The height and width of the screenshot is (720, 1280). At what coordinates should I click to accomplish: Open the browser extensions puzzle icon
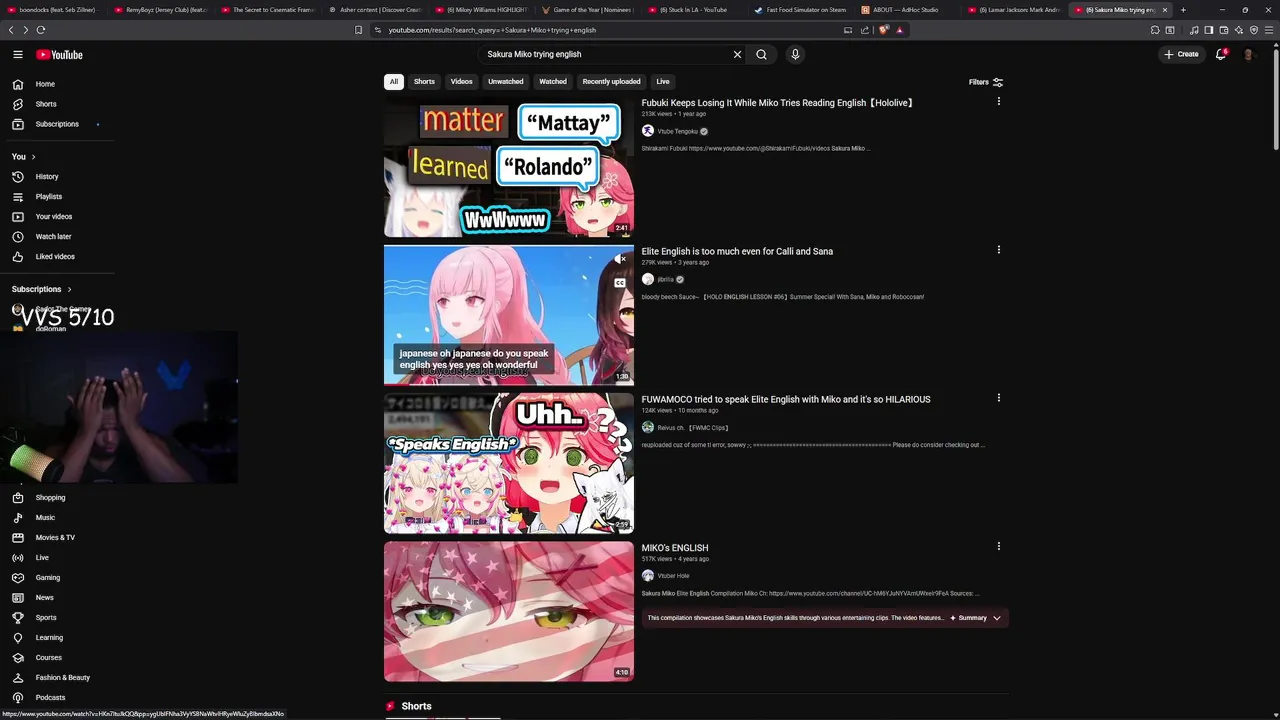(x=1155, y=30)
